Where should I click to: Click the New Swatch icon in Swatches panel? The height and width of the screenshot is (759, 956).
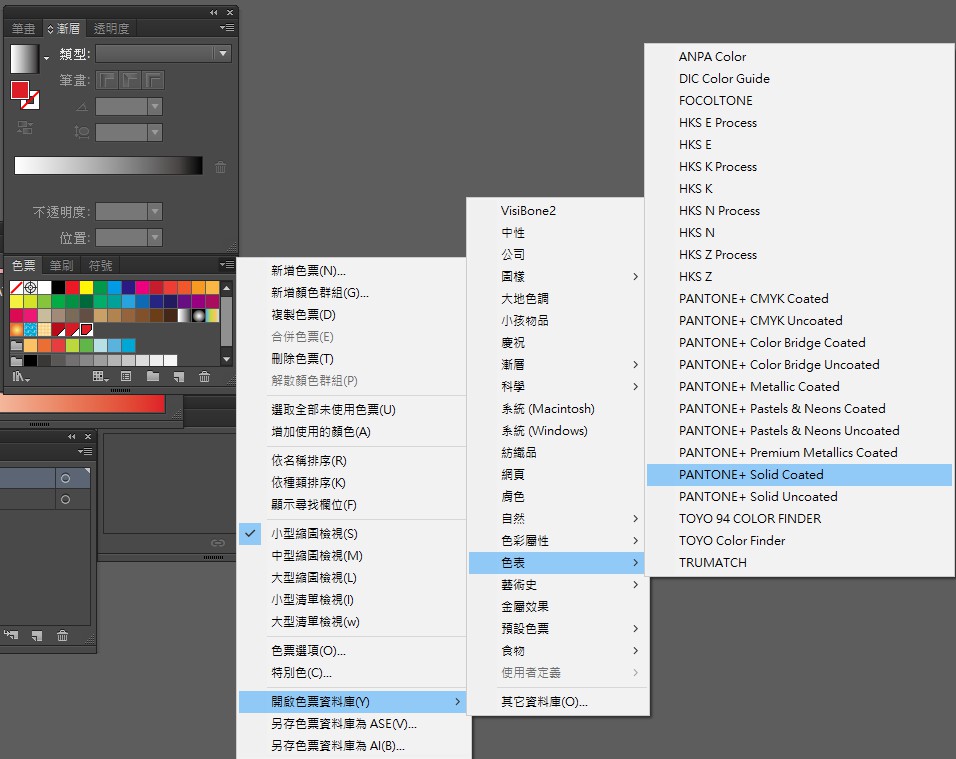179,377
